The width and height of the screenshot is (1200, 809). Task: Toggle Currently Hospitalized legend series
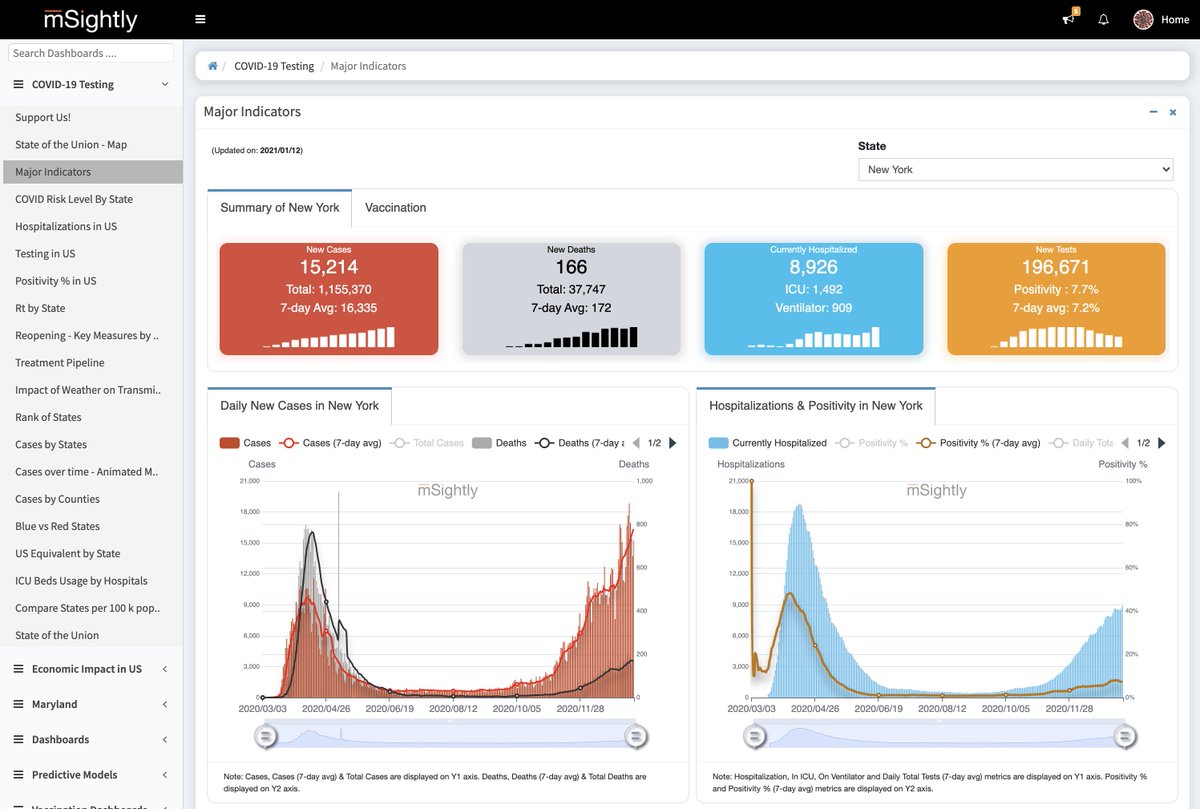768,443
